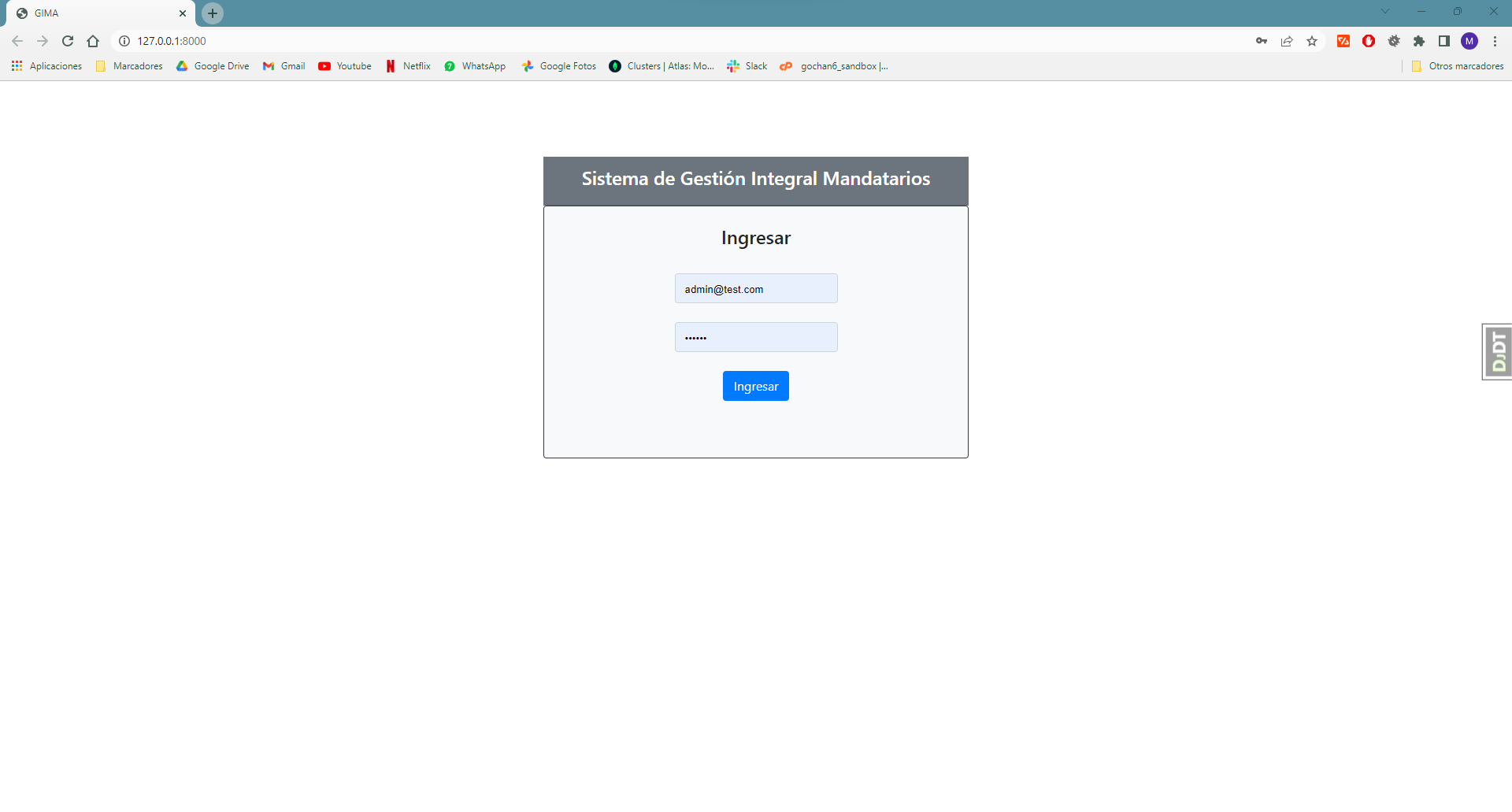
Task: Focus the password input field
Action: click(755, 337)
